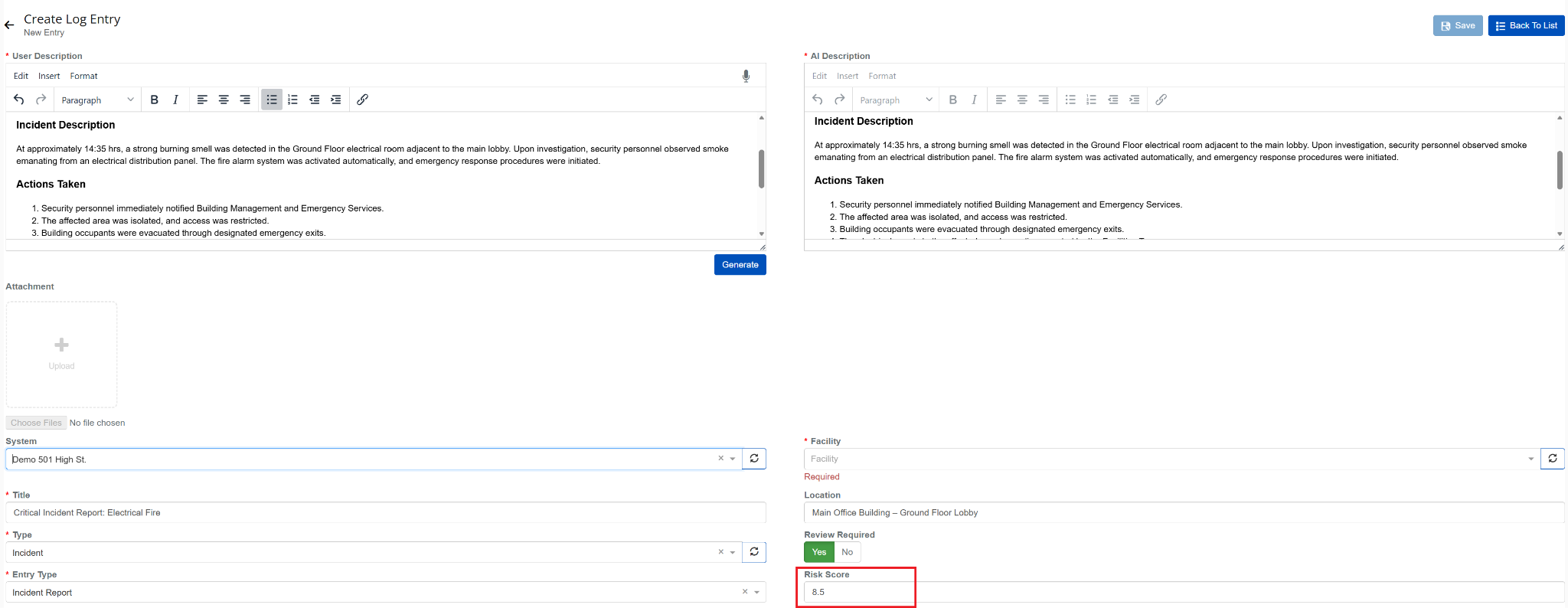The height and width of the screenshot is (608, 1568).
Task: Set Review Required to No
Action: click(x=848, y=552)
